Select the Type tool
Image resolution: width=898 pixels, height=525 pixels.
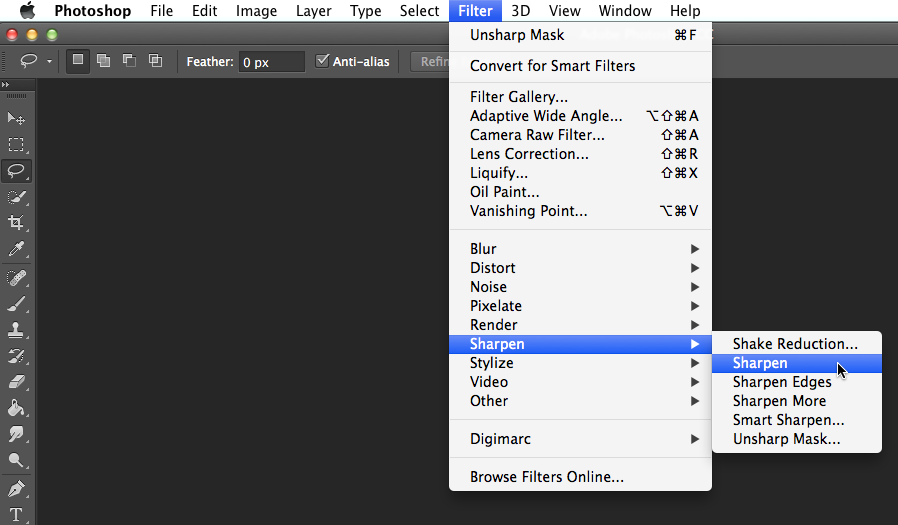click(16, 514)
